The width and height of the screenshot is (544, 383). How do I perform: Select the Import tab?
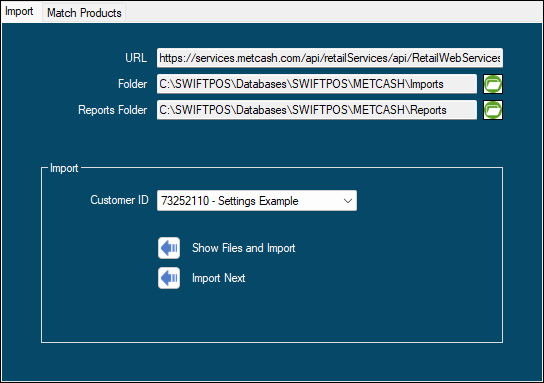[x=19, y=11]
